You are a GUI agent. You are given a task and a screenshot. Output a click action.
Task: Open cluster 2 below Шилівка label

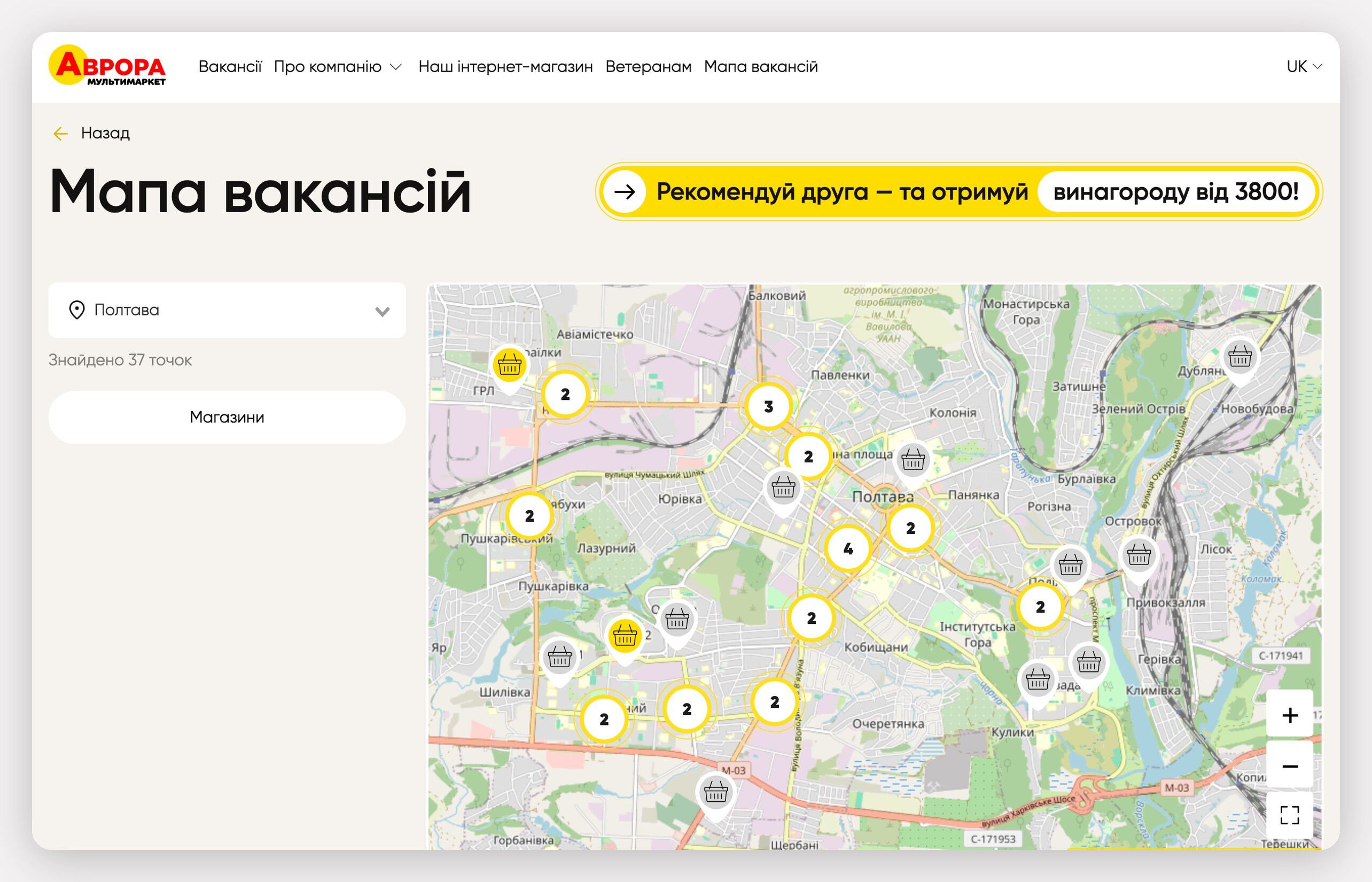point(604,719)
